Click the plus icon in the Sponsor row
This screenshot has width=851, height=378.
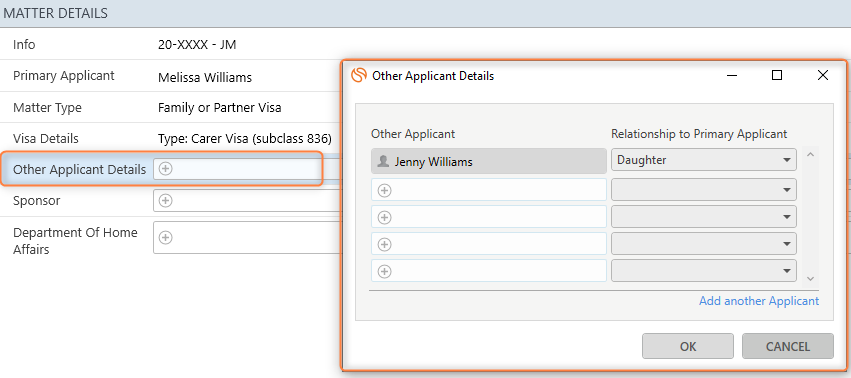[x=166, y=201]
